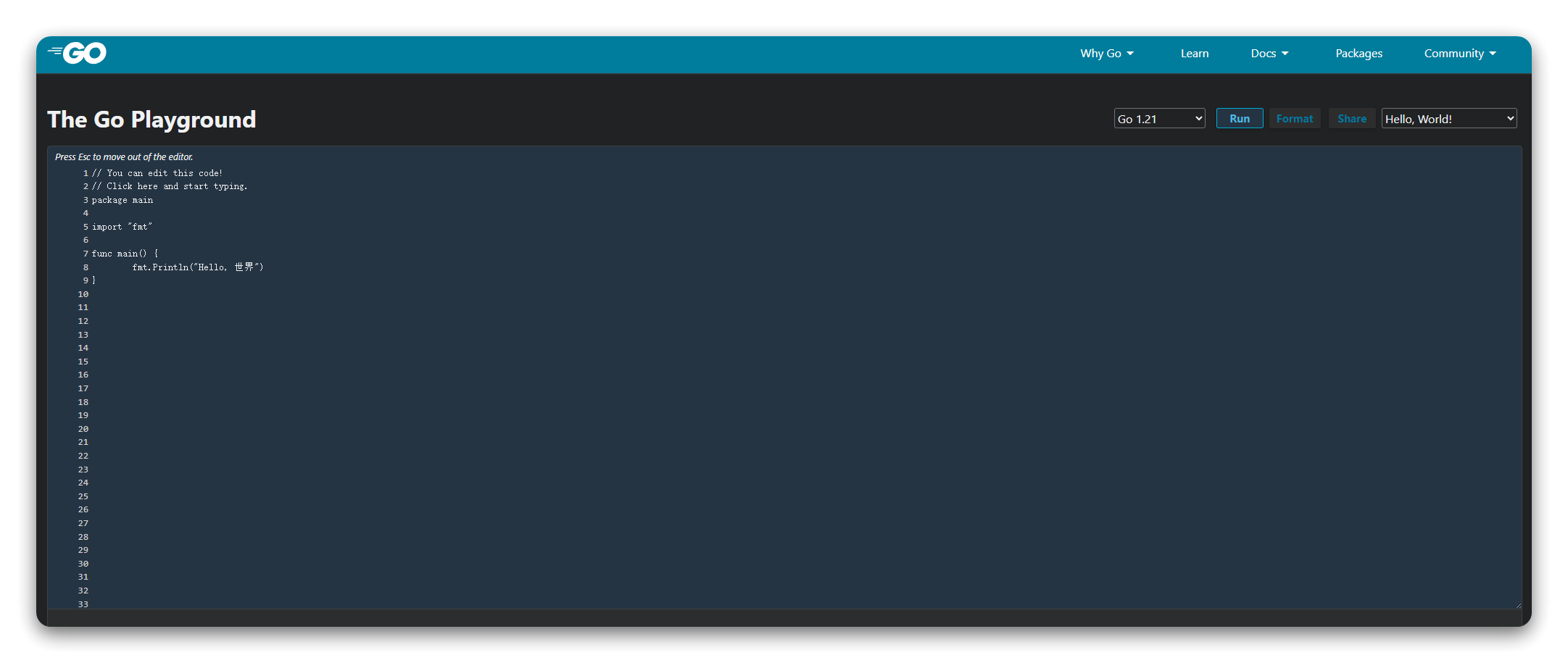Click the 'package main' code line
The width and height of the screenshot is (1568, 663).
(123, 200)
